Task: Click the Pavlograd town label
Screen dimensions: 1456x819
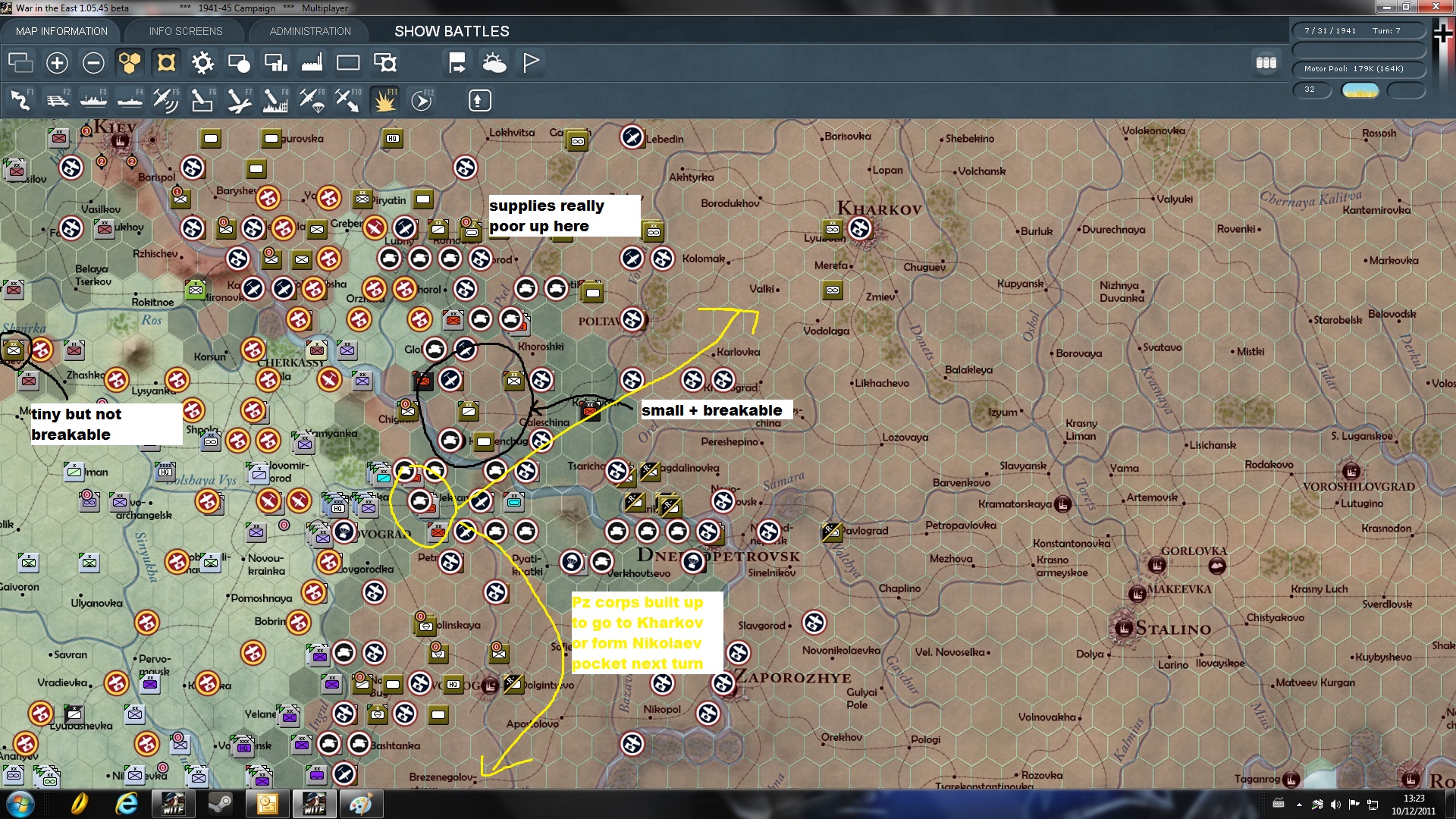Action: 866,531
